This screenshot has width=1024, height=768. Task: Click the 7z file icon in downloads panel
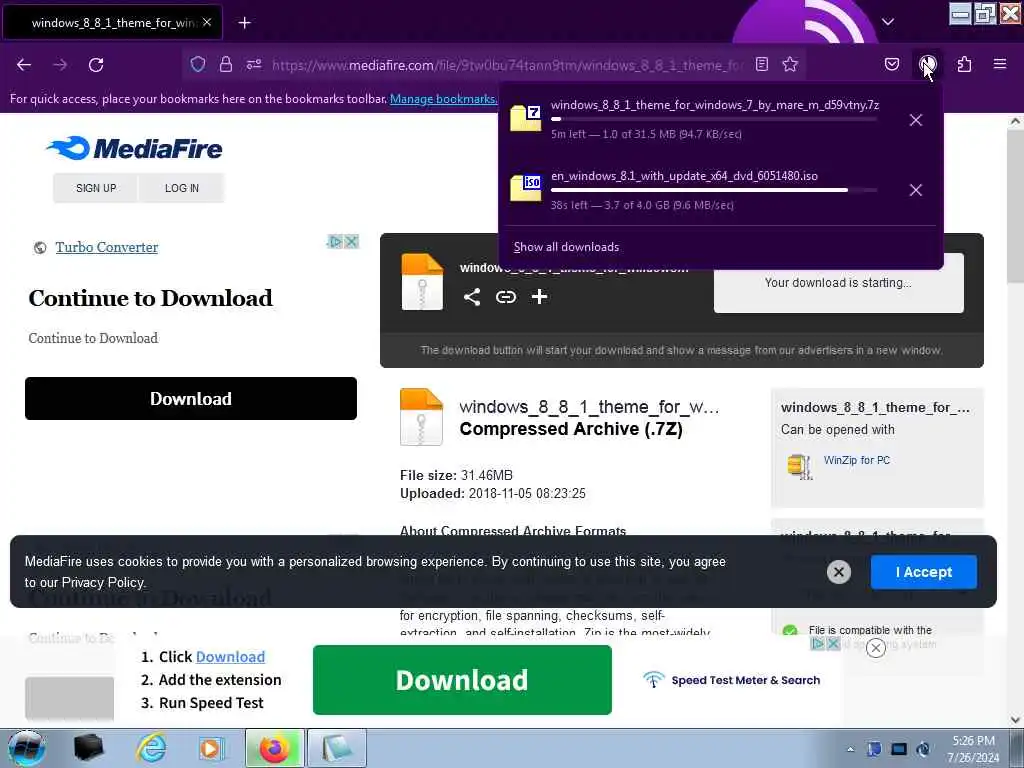click(x=526, y=118)
